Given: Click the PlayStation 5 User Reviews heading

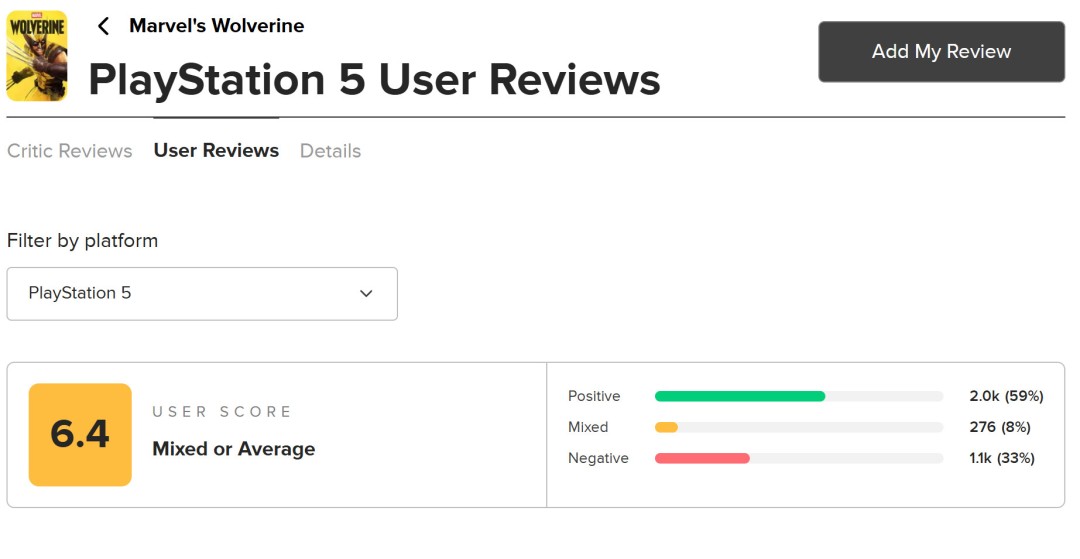Looking at the screenshot, I should [374, 79].
